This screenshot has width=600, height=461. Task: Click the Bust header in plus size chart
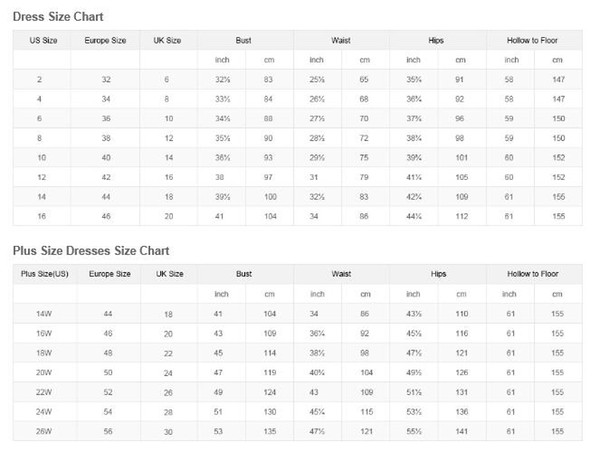pyautogui.click(x=244, y=274)
